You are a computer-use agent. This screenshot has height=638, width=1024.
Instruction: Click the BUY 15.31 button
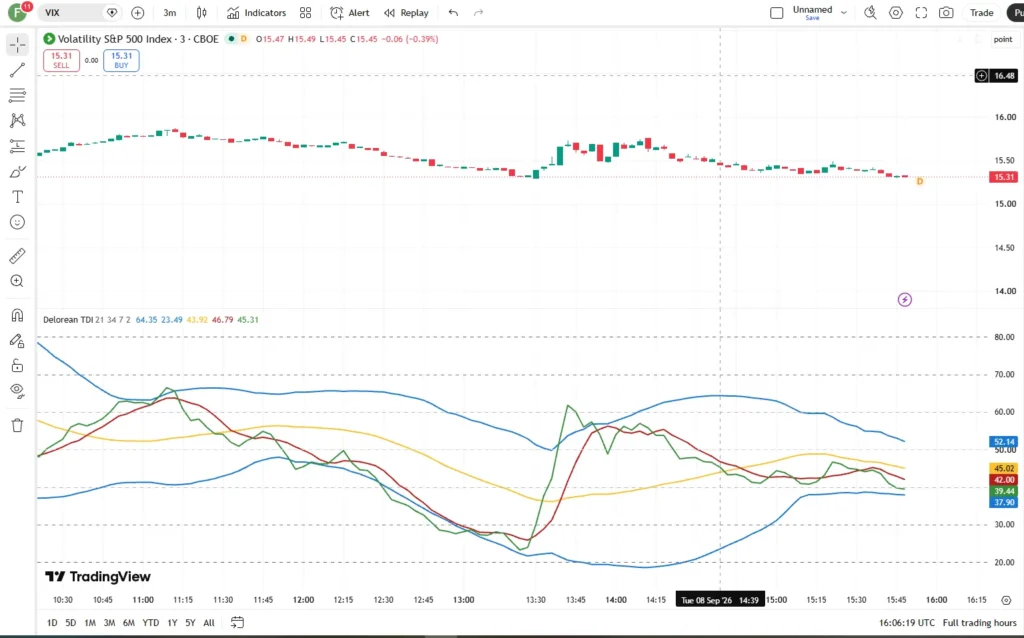click(x=121, y=60)
